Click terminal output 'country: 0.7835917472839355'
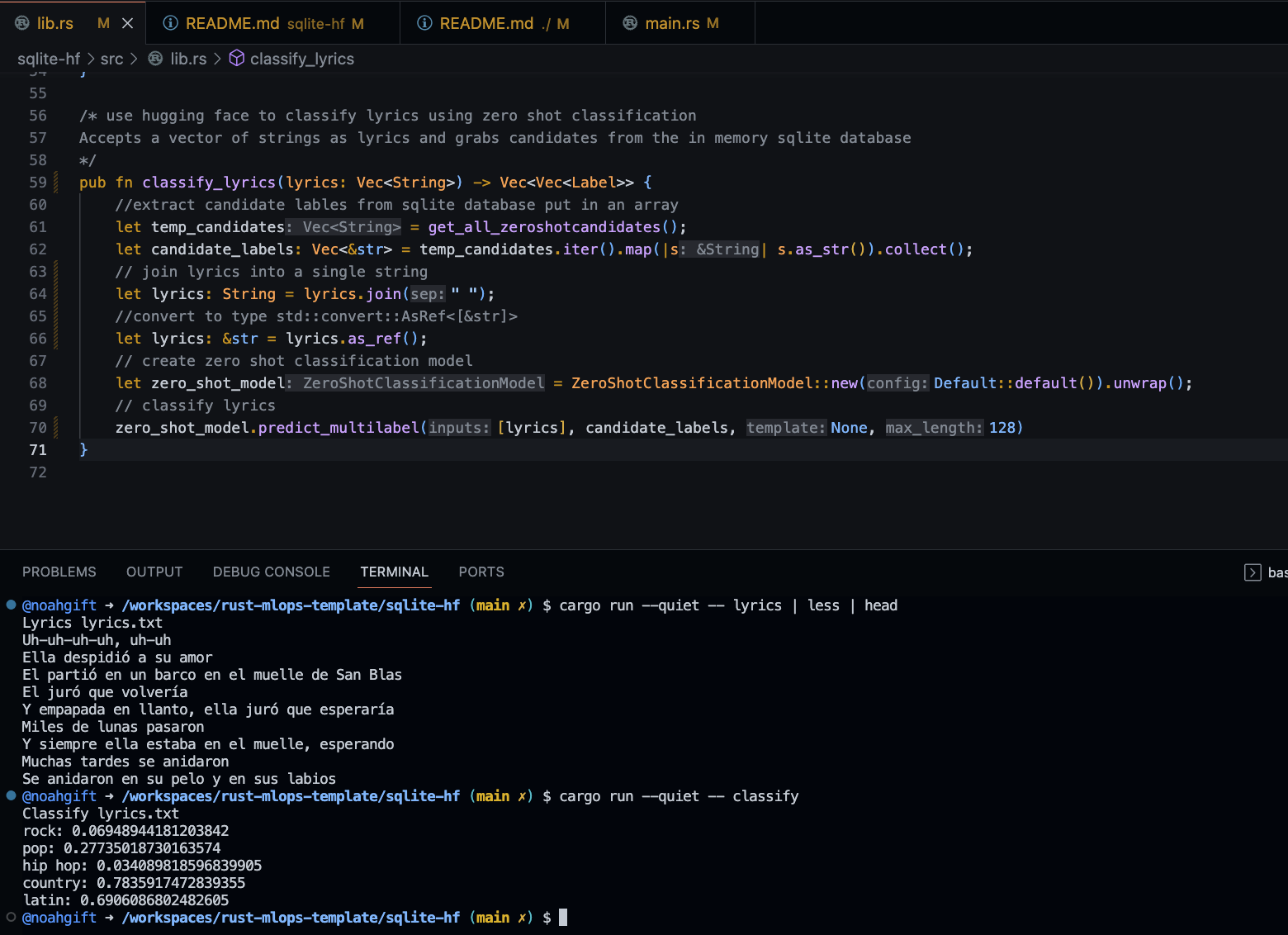Viewport: 1288px width, 935px height. [x=134, y=883]
